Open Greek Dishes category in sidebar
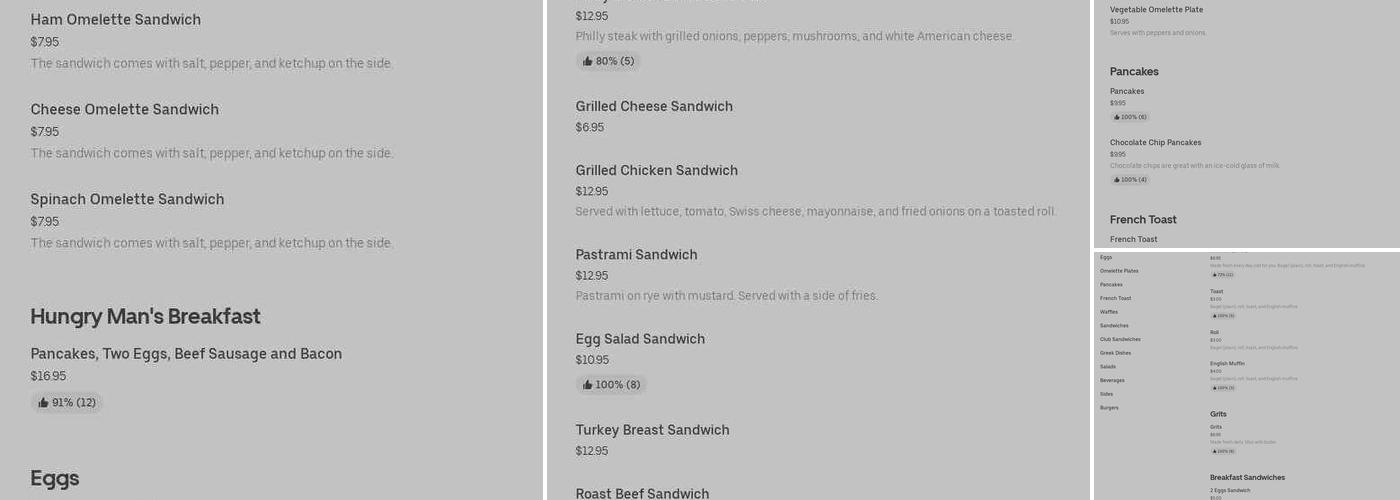The width and height of the screenshot is (1400, 500). [1115, 353]
